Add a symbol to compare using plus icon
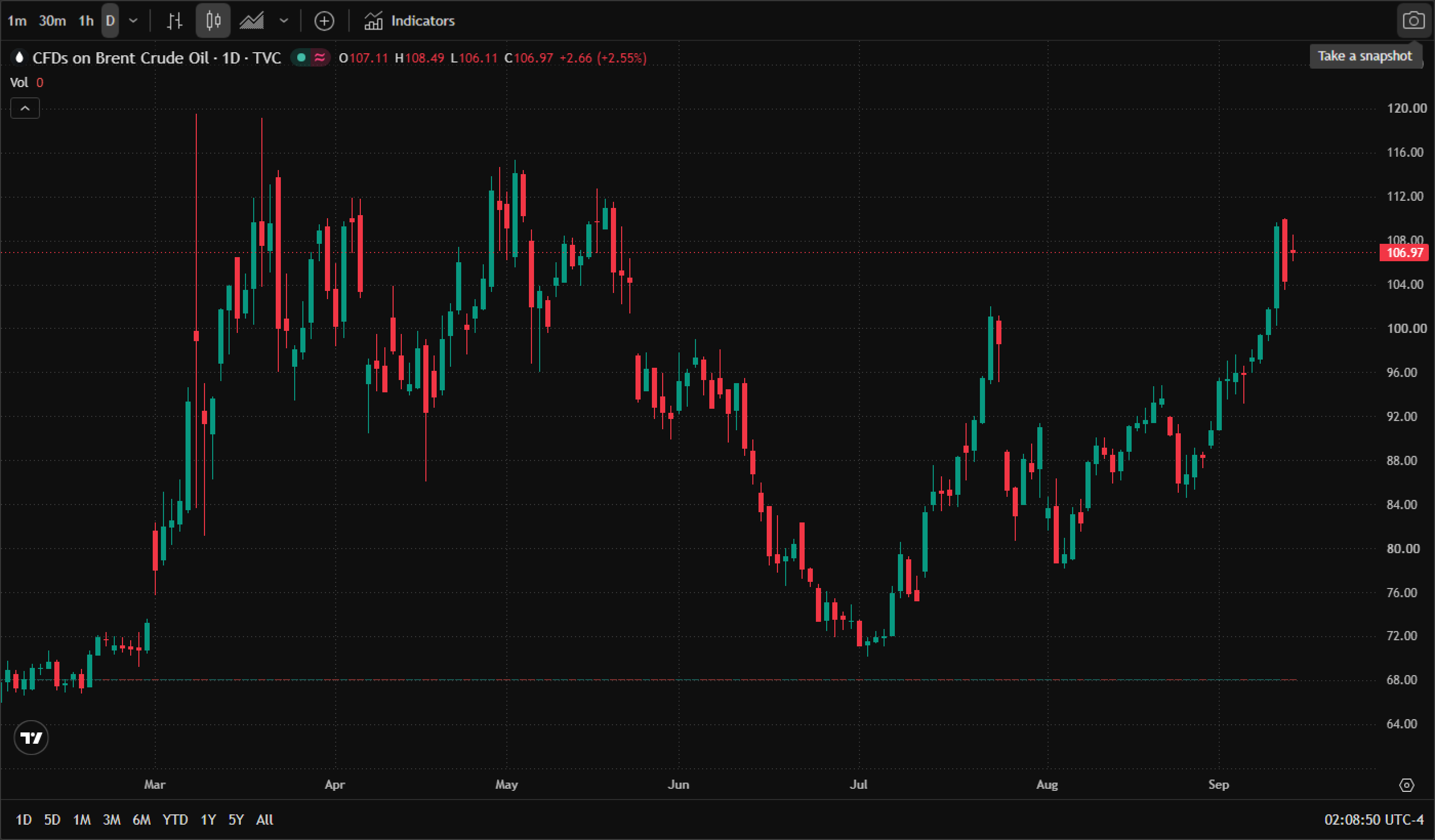The width and height of the screenshot is (1435, 840). pyautogui.click(x=324, y=21)
